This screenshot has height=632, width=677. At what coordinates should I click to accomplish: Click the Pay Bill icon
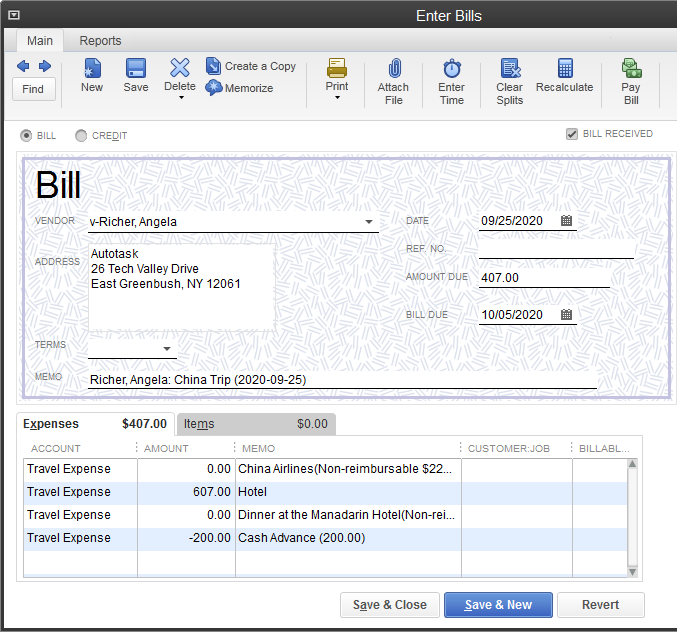[x=632, y=68]
